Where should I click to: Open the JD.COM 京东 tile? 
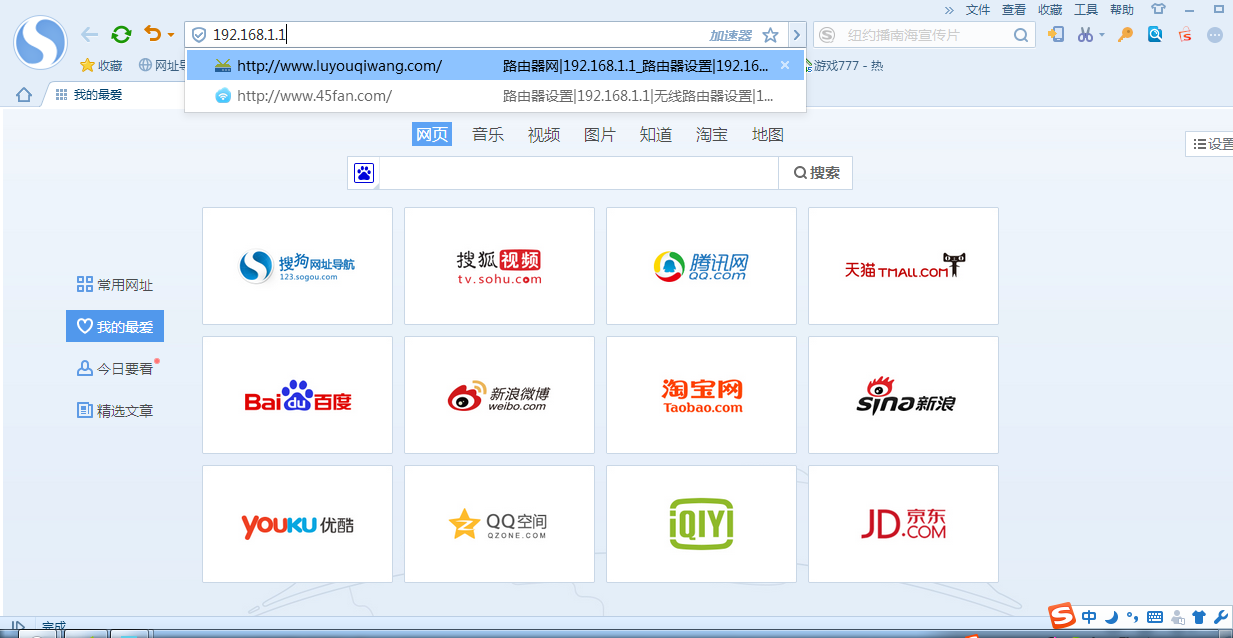(903, 524)
